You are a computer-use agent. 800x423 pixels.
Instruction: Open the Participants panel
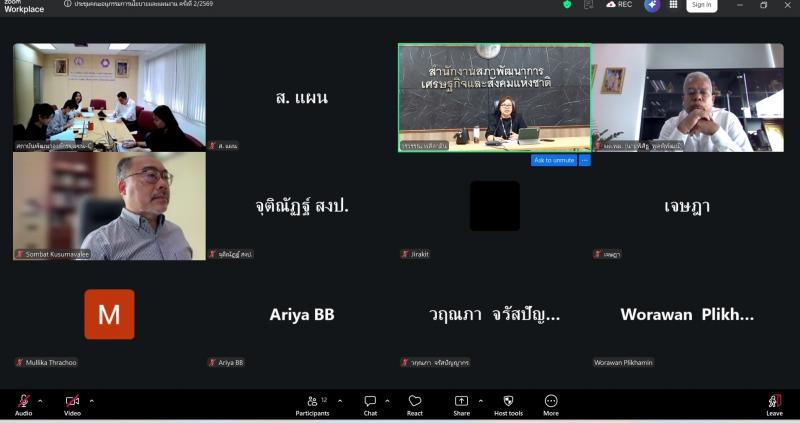312,405
